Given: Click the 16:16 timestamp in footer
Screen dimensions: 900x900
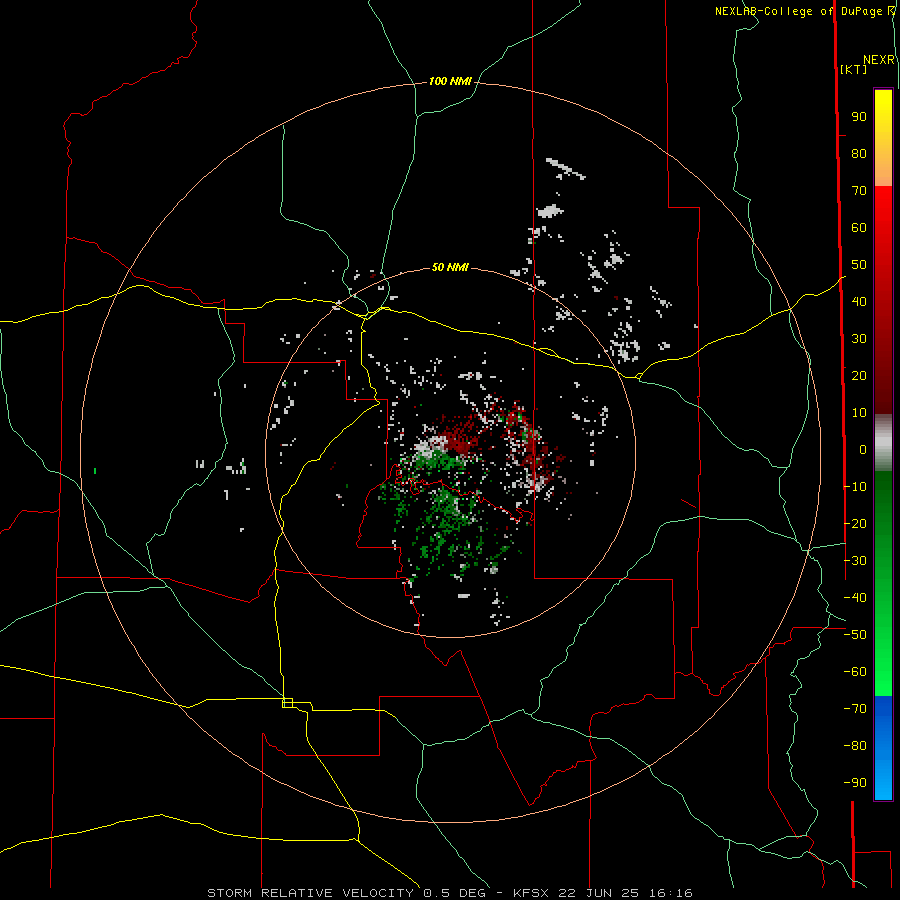Looking at the screenshot, I should coord(671,893).
